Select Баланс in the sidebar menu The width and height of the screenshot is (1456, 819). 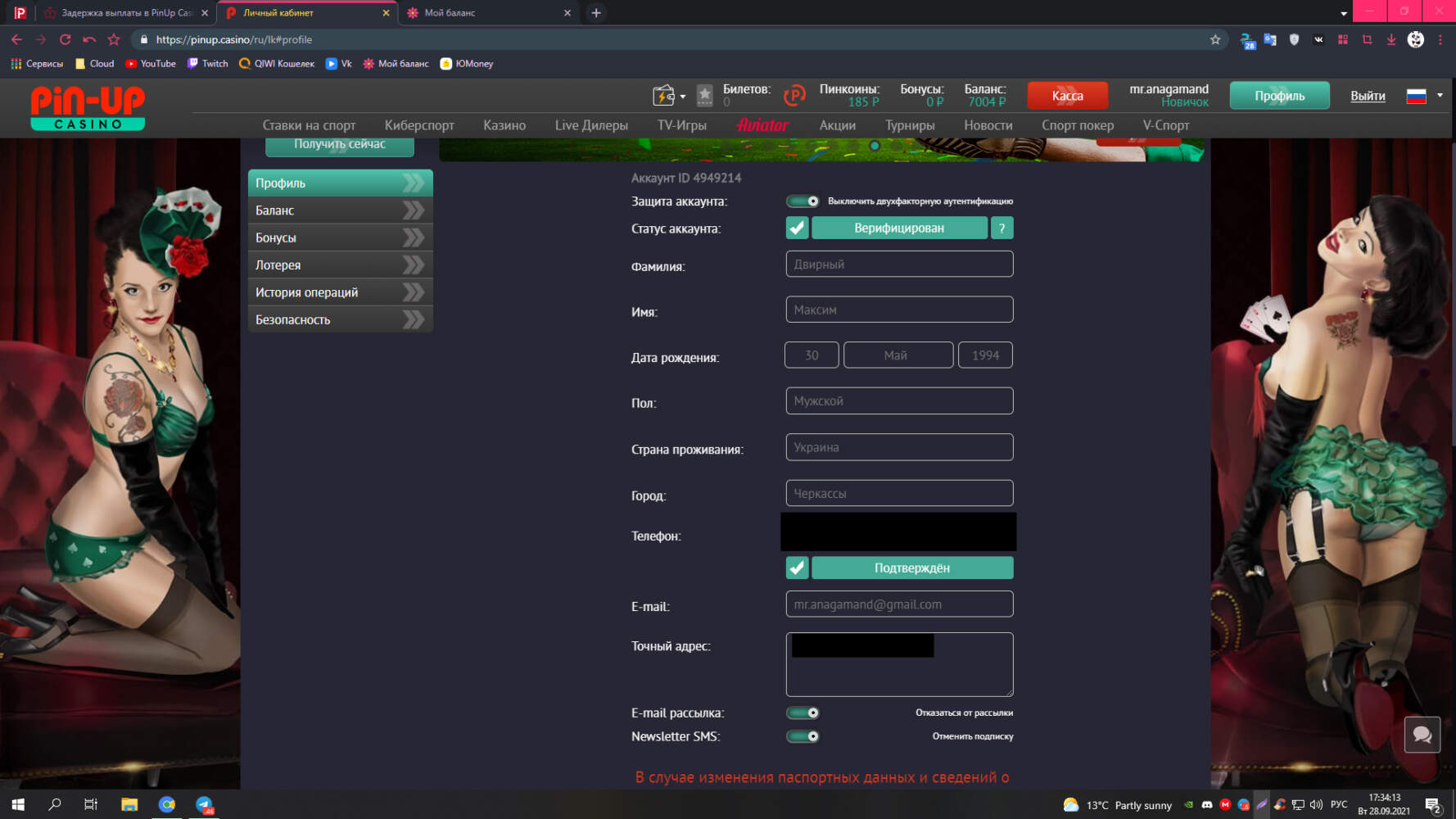340,210
